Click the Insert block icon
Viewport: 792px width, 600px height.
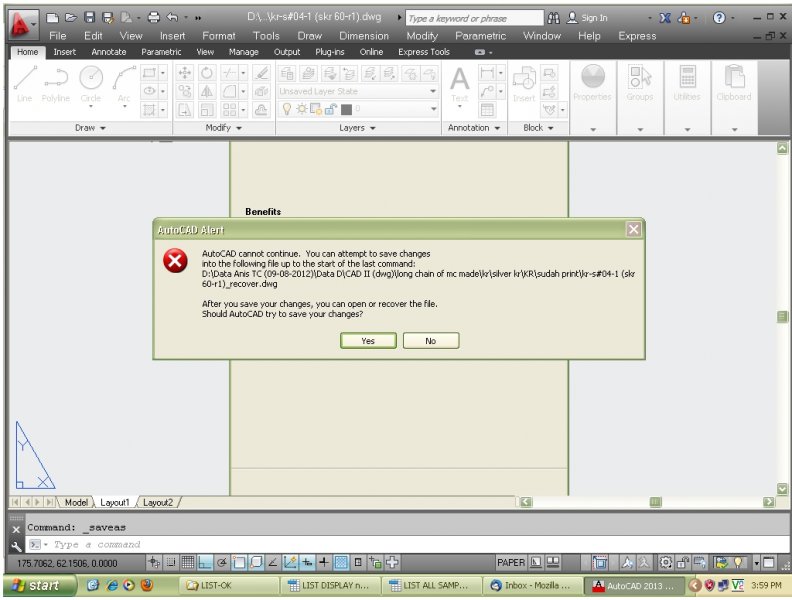pos(524,83)
